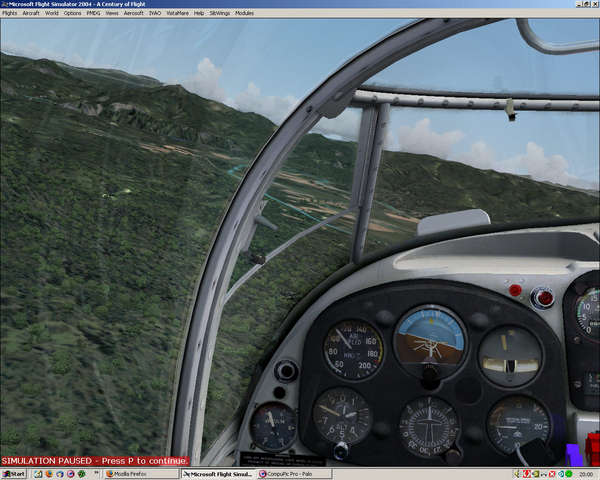Click the heading indicator gauge

429,424
